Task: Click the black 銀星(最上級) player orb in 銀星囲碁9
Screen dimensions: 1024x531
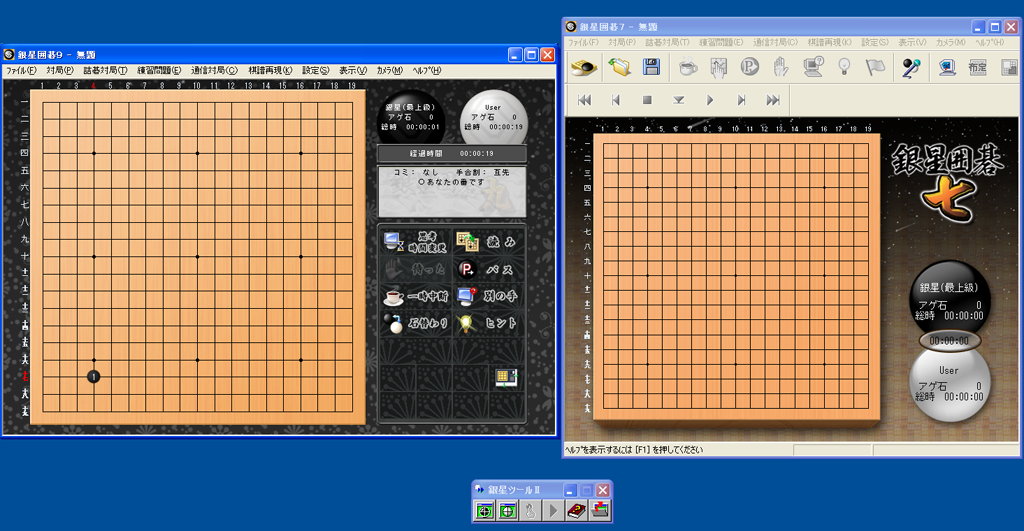Action: (x=411, y=118)
